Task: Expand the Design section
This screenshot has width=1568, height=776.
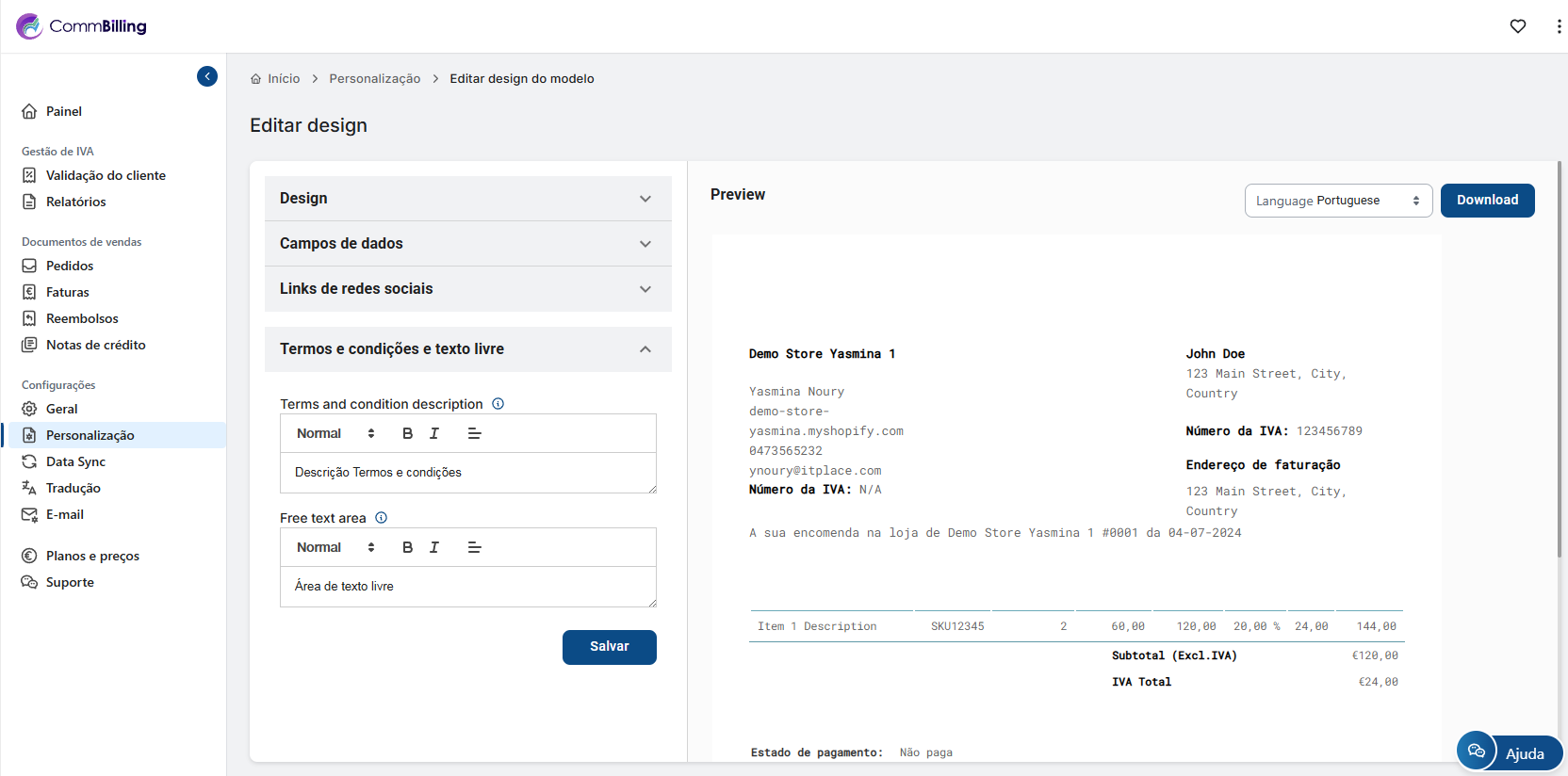Action: [x=467, y=199]
